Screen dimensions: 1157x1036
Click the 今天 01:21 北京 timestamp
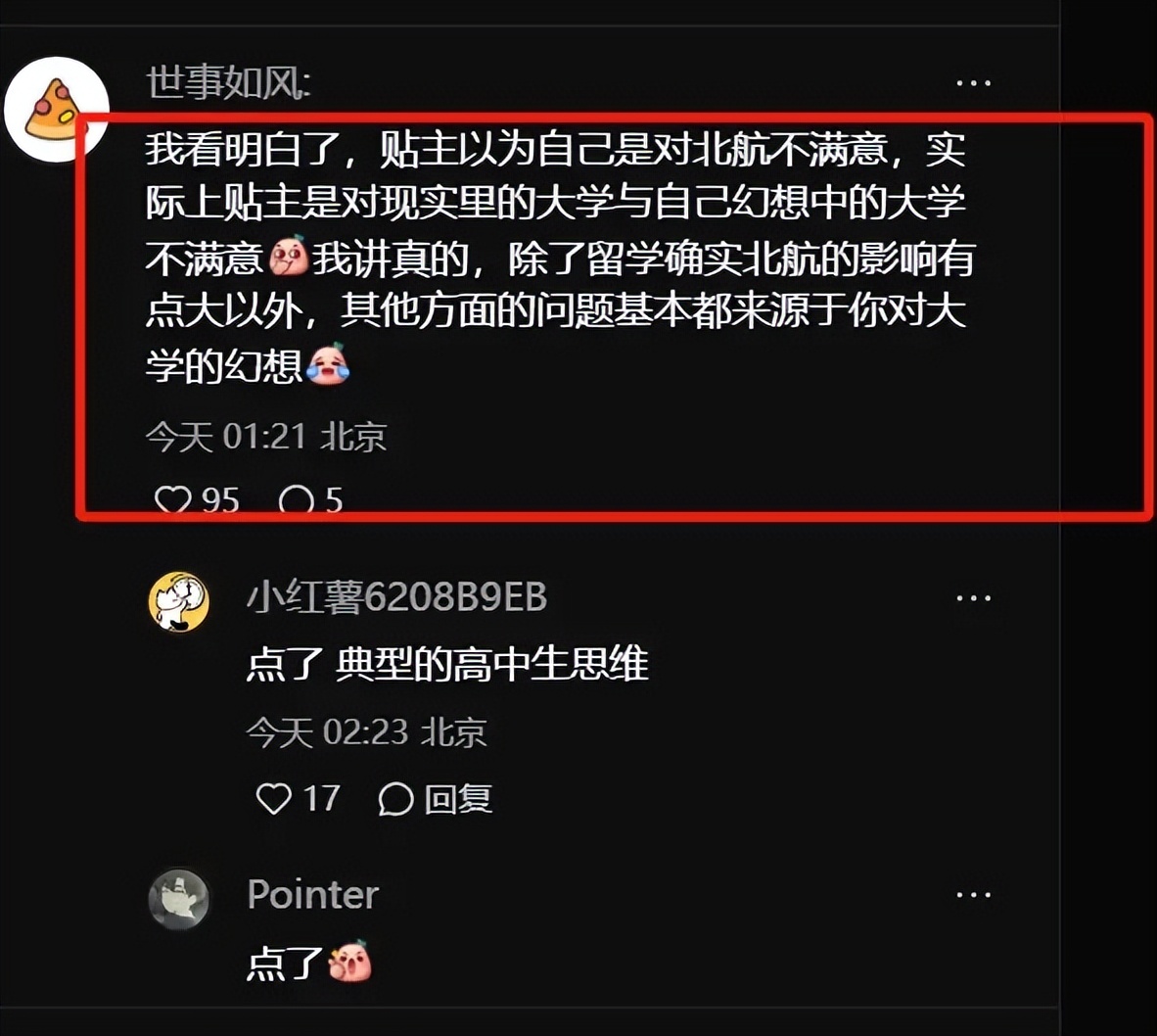tap(266, 436)
